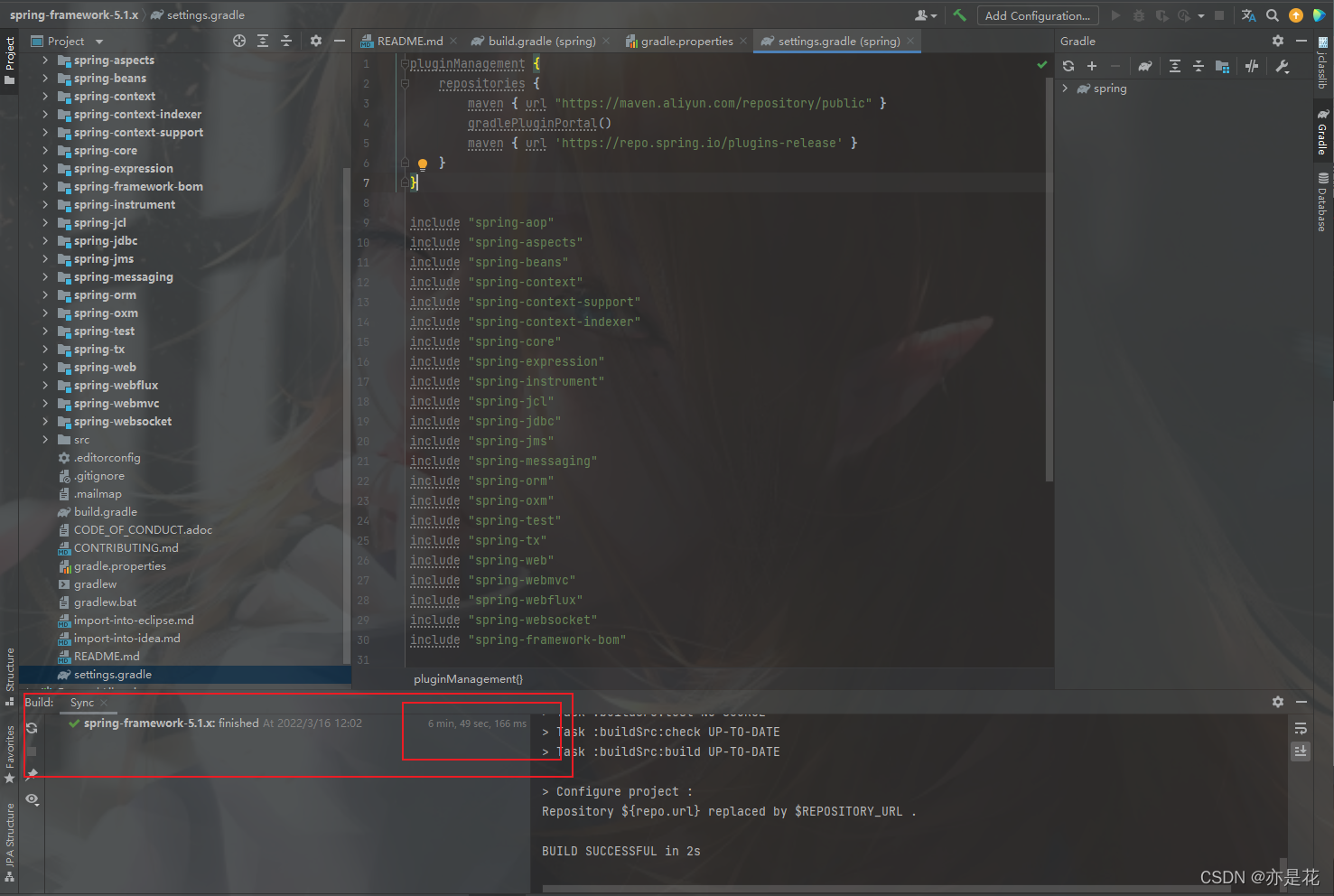Execute Gradle task elephant icon
This screenshot has height=896, width=1334.
click(x=1145, y=66)
